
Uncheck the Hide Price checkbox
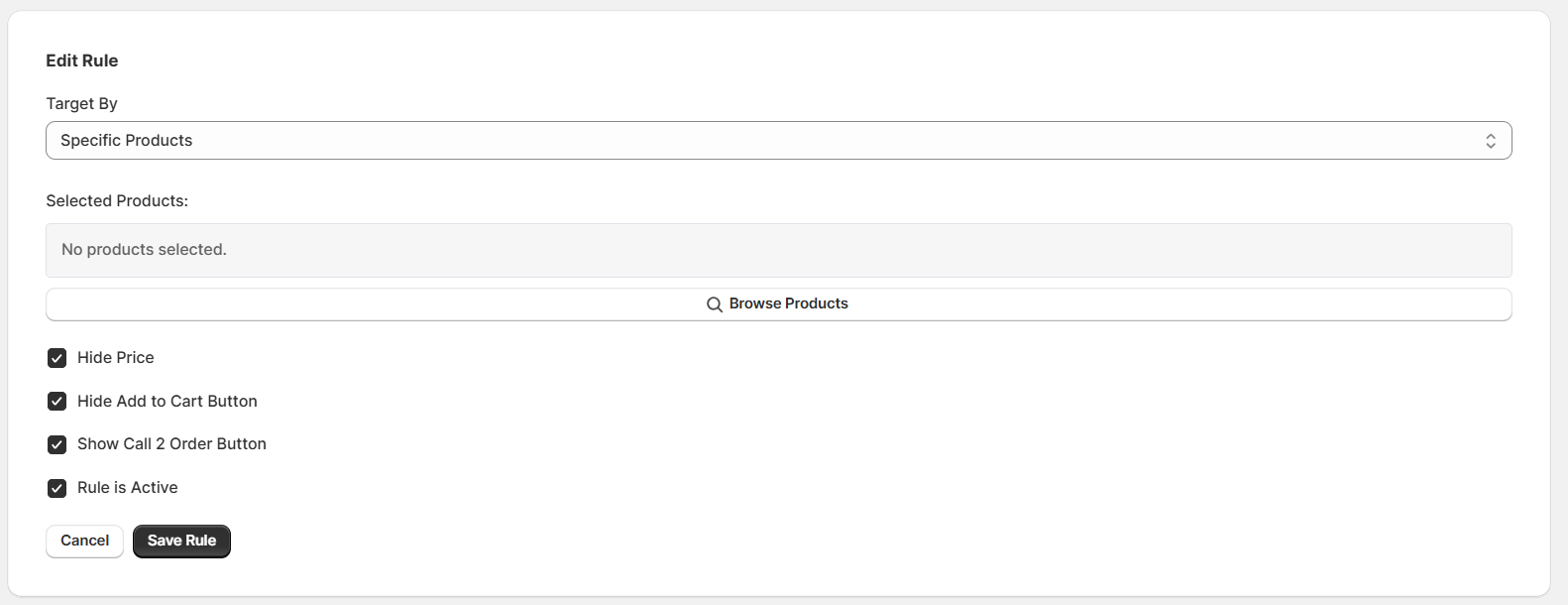point(57,358)
